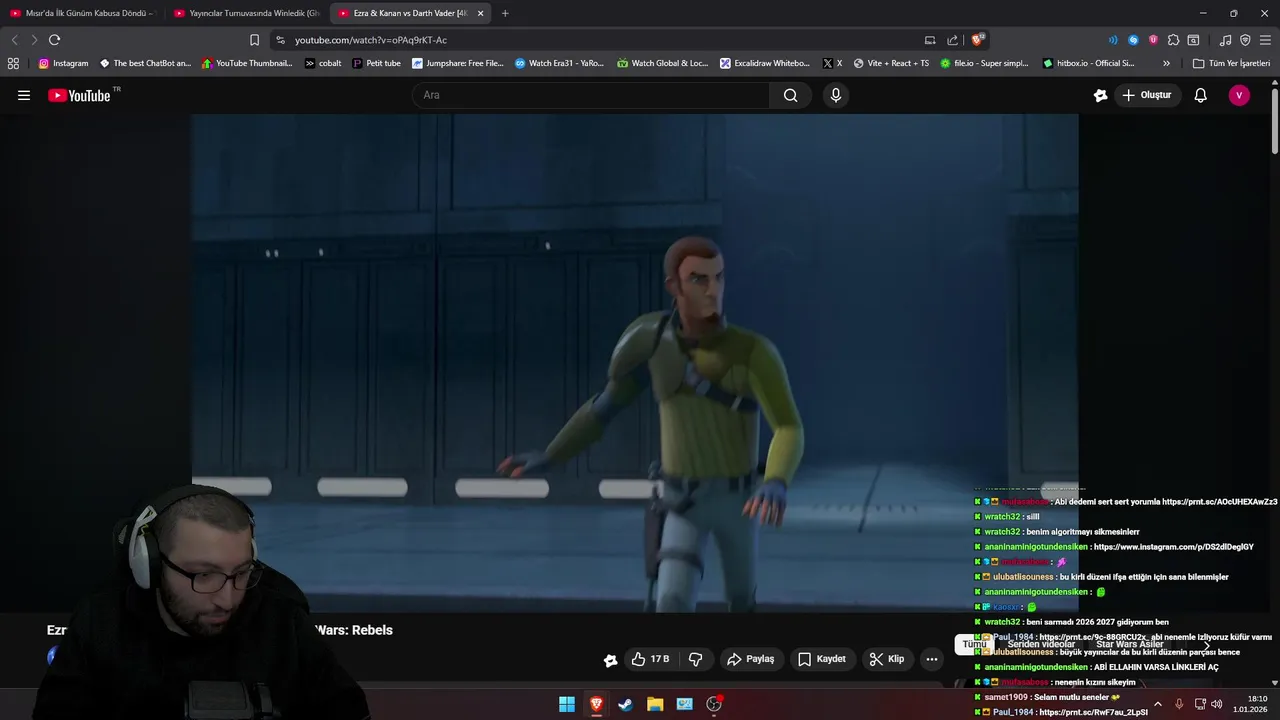Open the pink shield U extension

coord(1153,40)
